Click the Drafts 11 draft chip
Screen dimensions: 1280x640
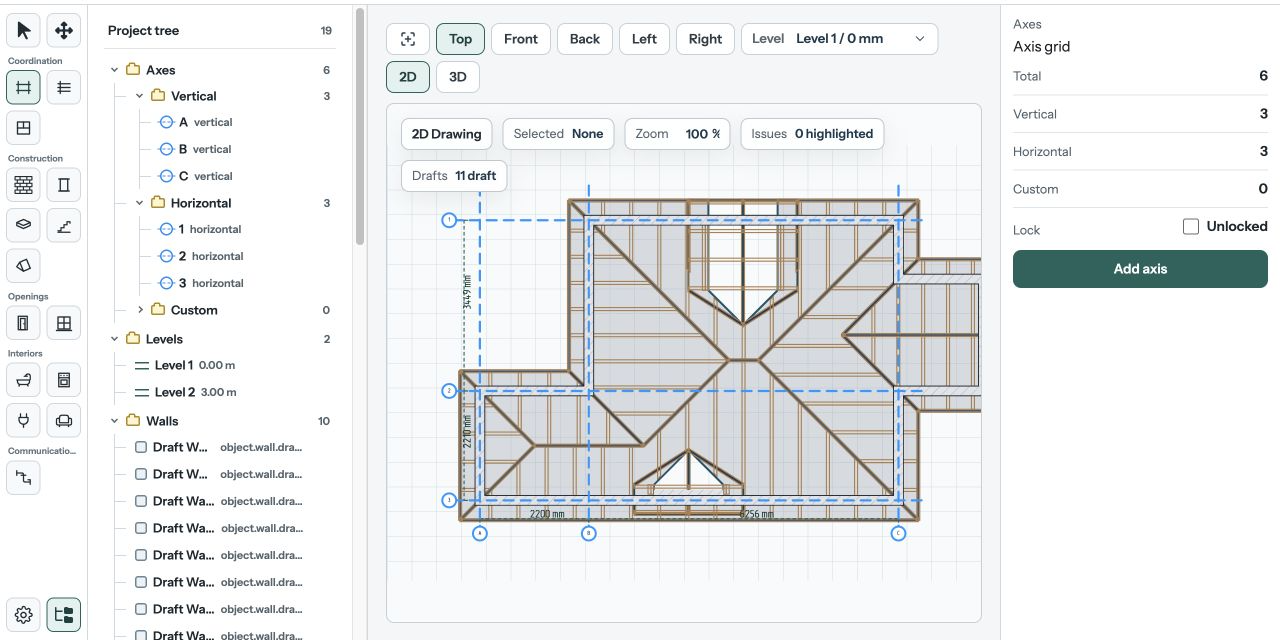point(454,176)
